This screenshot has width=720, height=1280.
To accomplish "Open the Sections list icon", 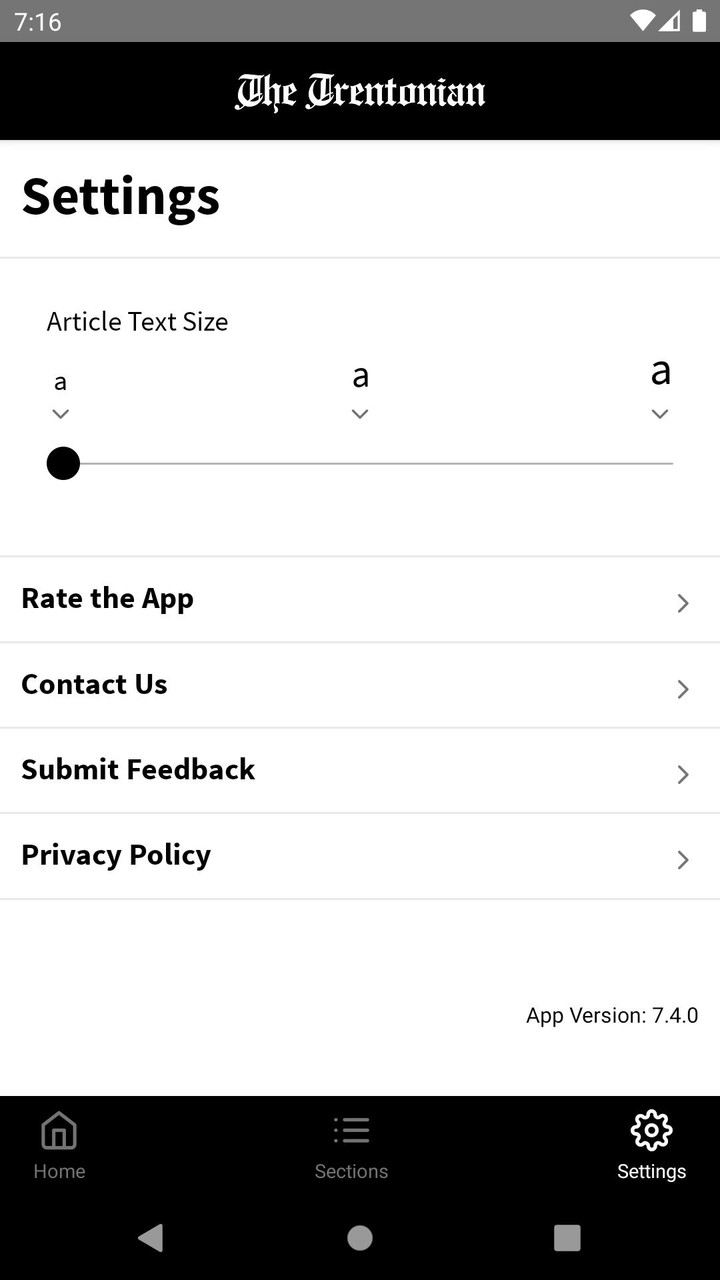I will 351,1131.
